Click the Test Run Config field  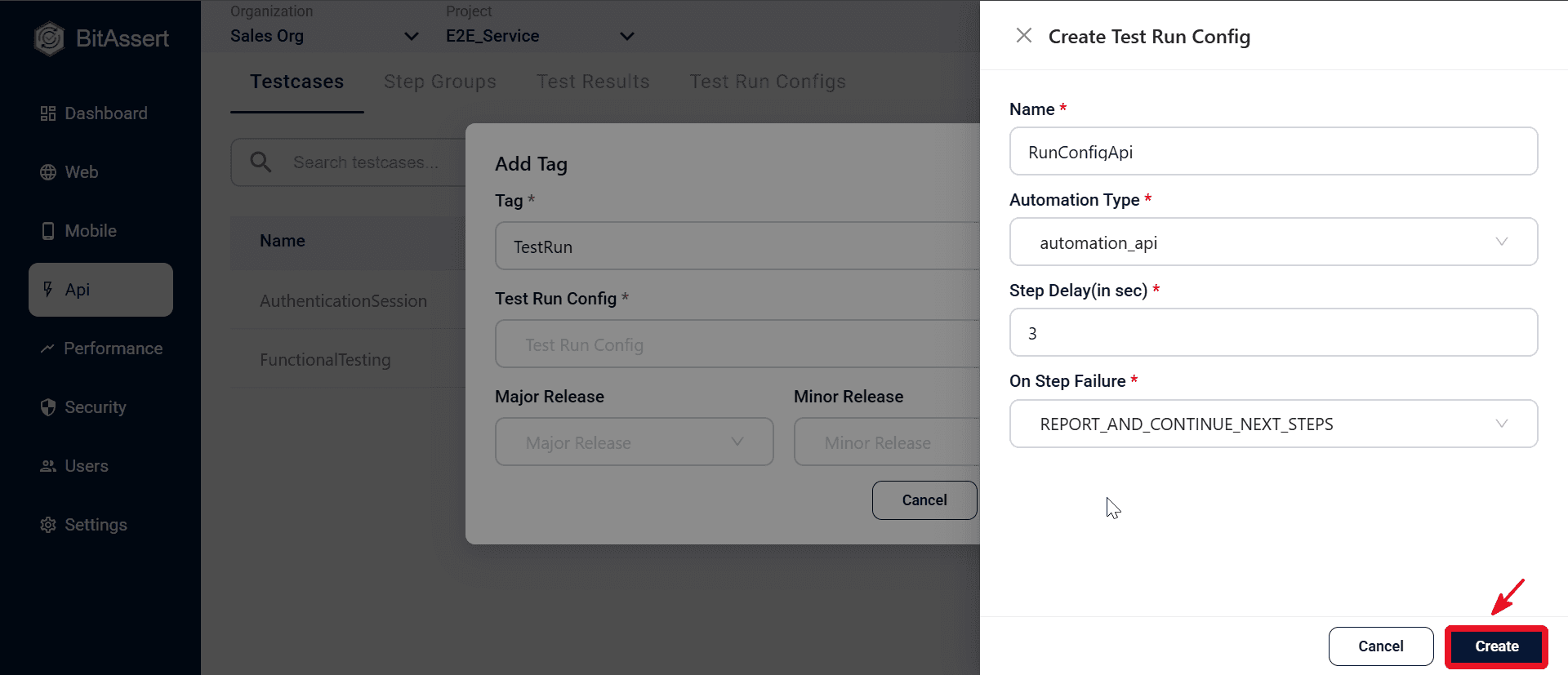(x=737, y=344)
